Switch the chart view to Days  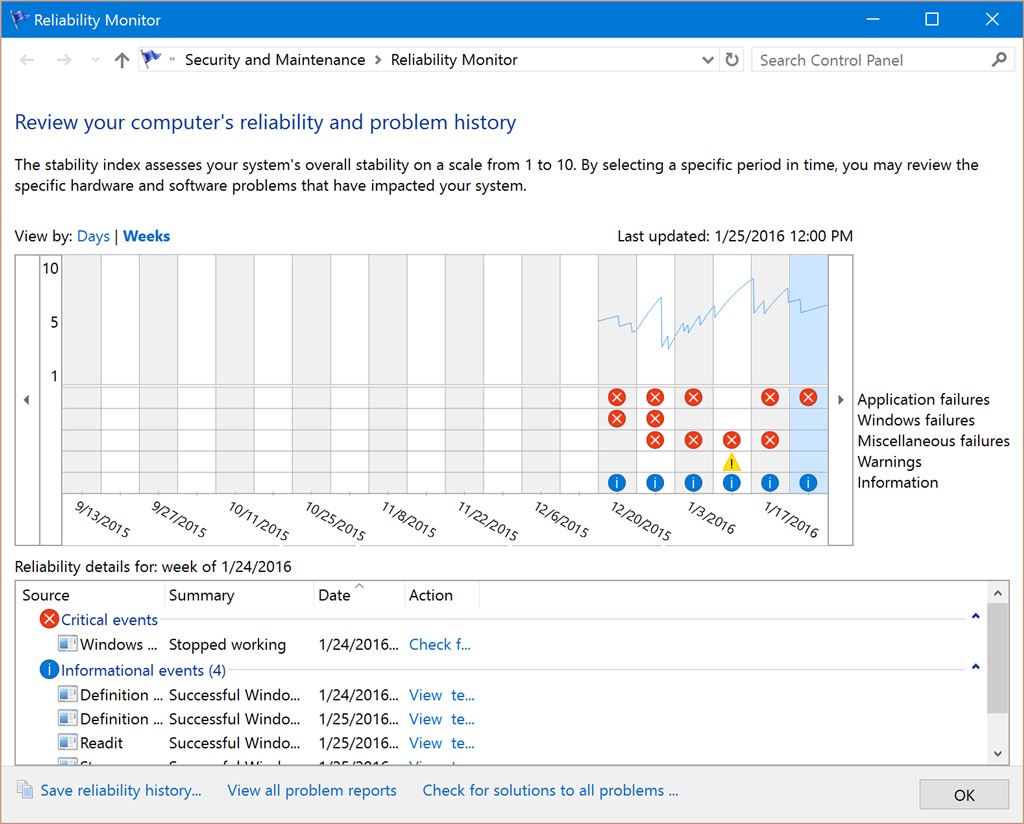click(93, 236)
